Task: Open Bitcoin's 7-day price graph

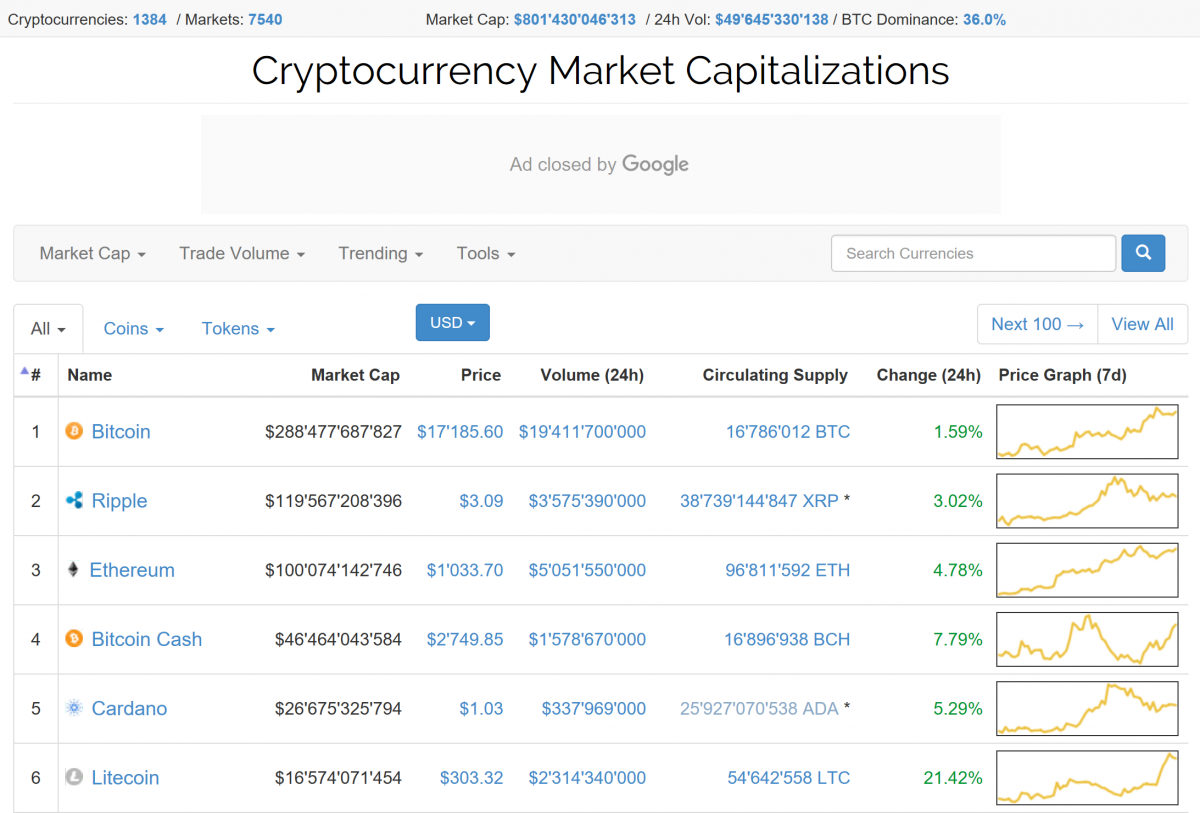Action: (x=1087, y=431)
